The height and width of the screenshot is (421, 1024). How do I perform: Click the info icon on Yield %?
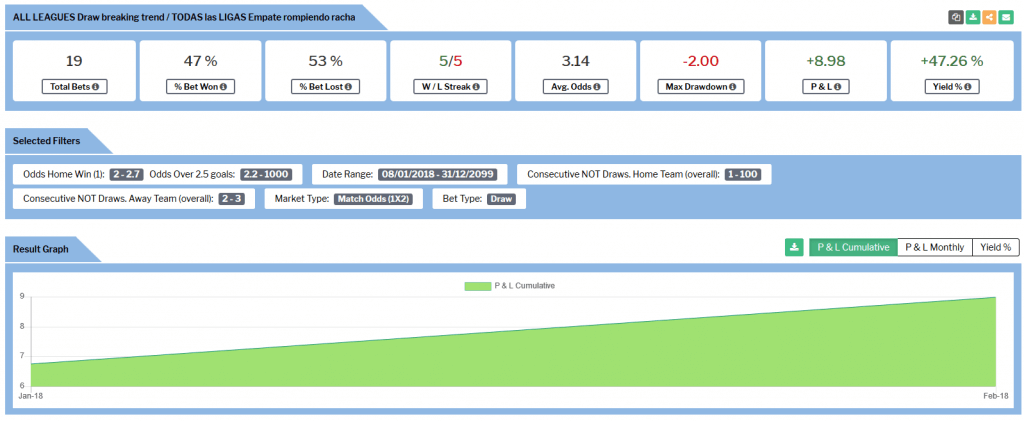click(x=968, y=87)
